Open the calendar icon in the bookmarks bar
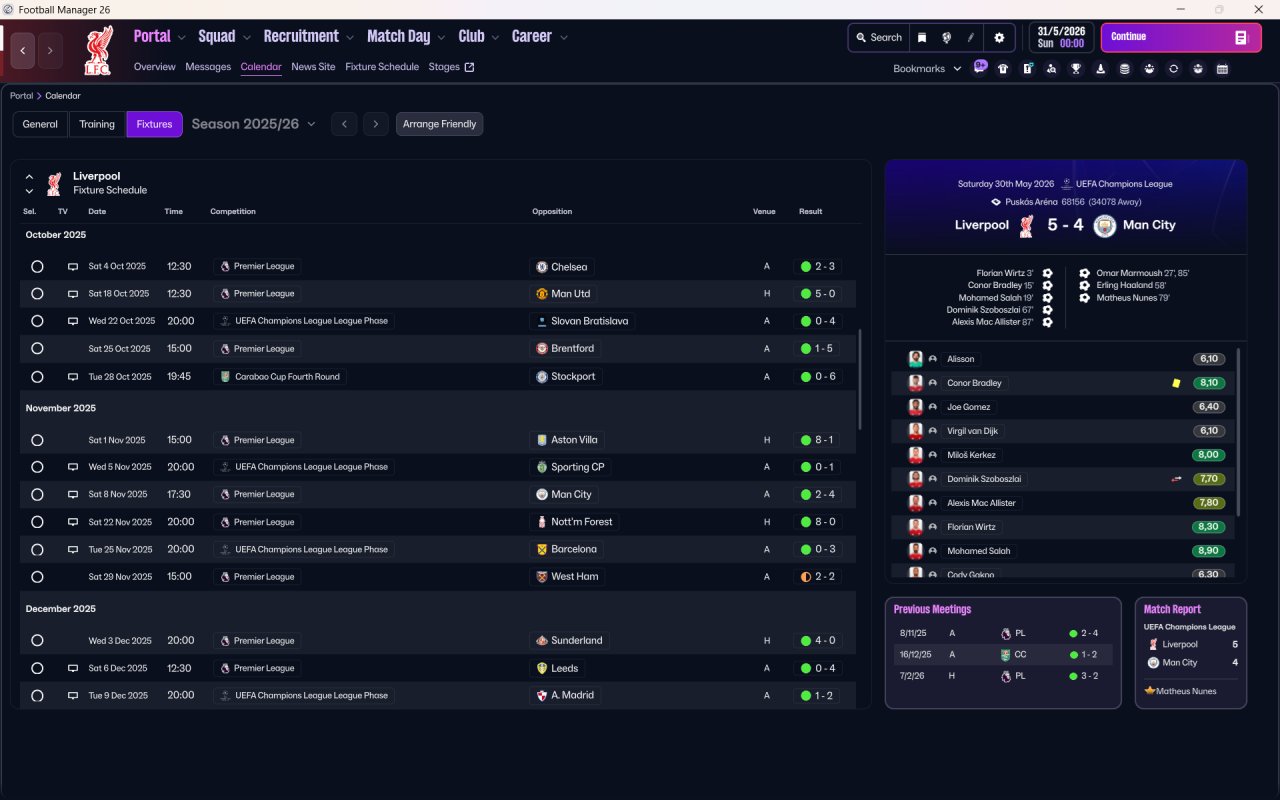 [x=1222, y=69]
